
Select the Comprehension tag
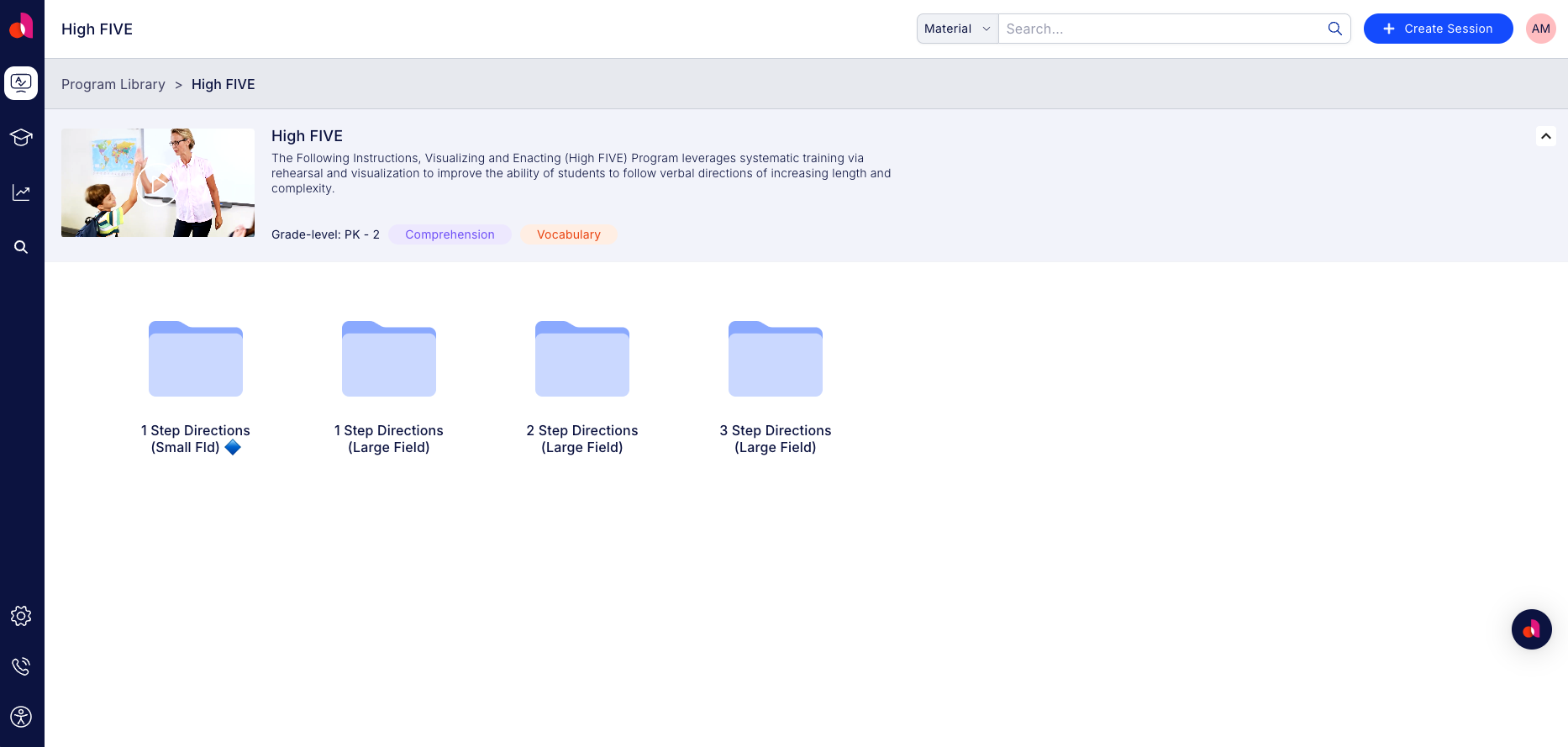[450, 234]
